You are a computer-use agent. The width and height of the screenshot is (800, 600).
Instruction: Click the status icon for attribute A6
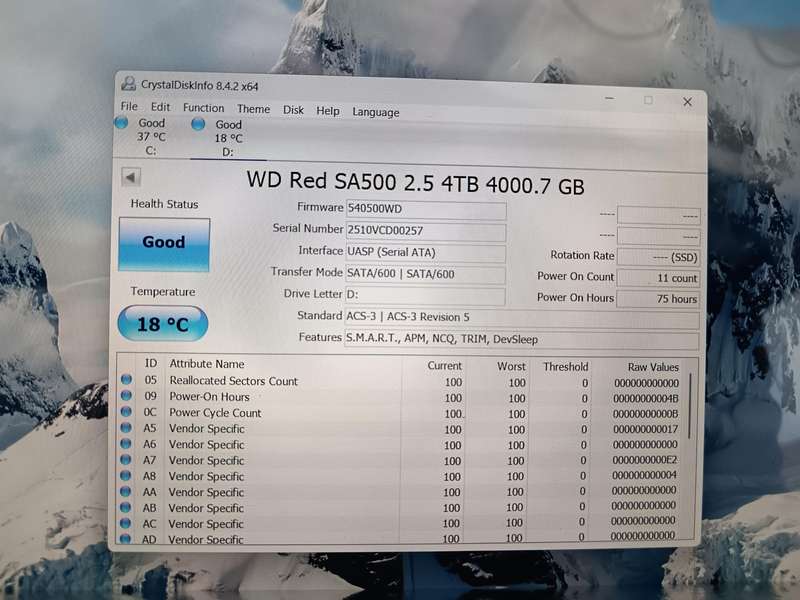point(126,443)
